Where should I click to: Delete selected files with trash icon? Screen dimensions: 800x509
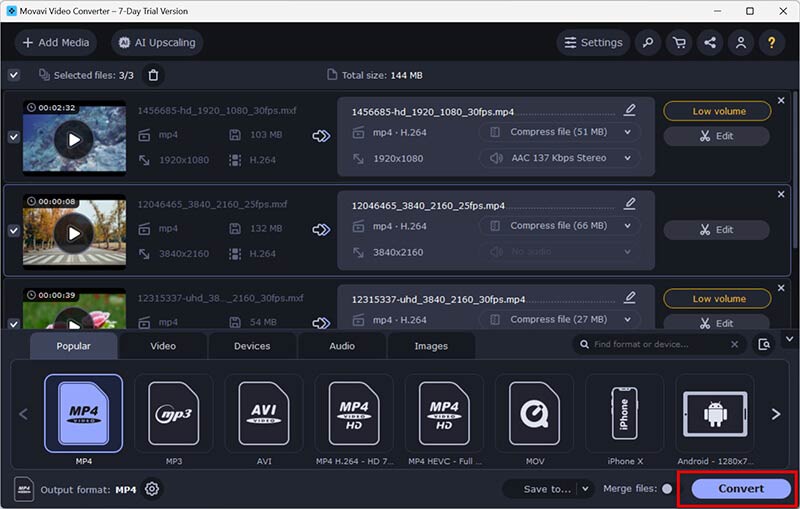point(153,75)
